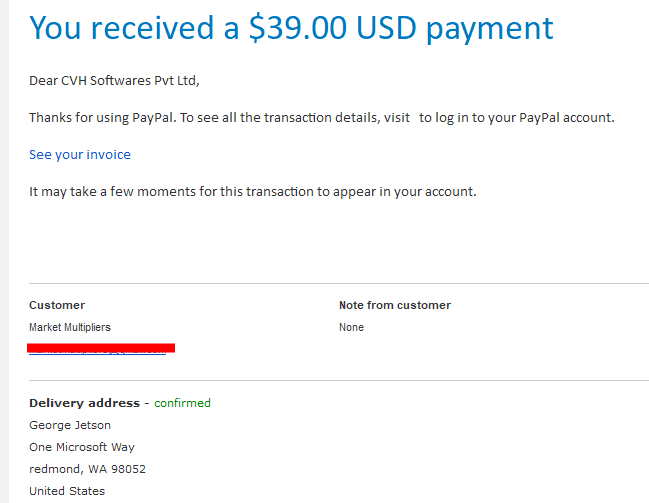Click the Delivery address heading
This screenshot has width=649, height=503.
(x=84, y=403)
